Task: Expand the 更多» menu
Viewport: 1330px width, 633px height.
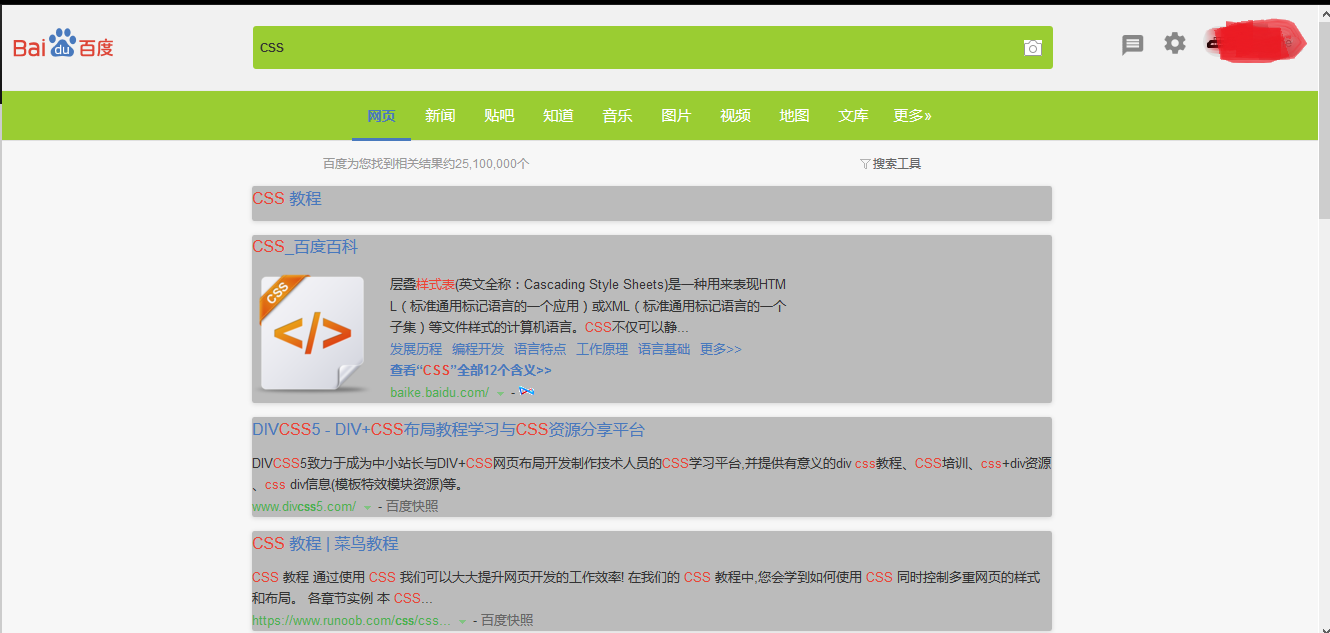Action: point(912,116)
